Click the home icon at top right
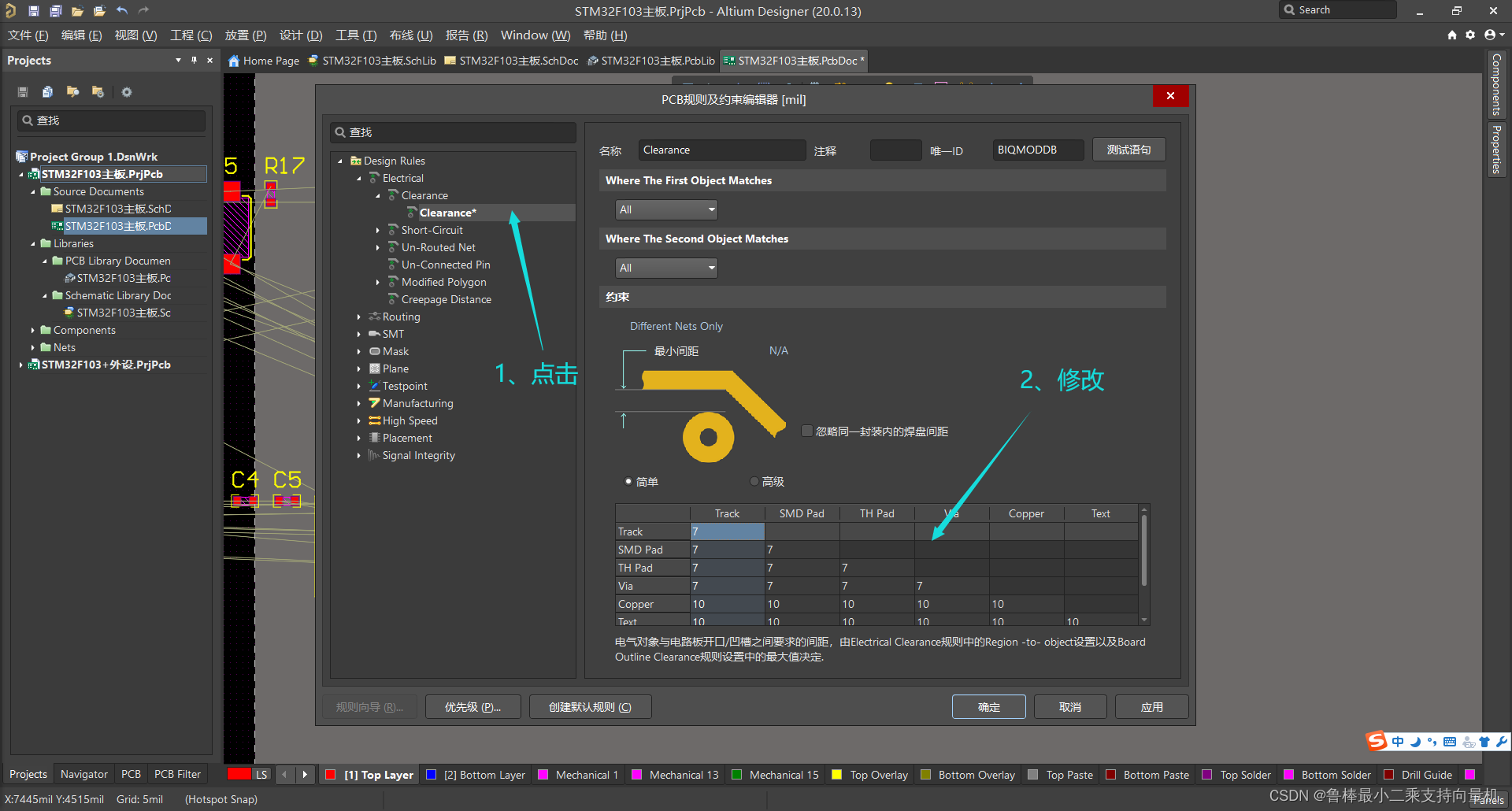The width and height of the screenshot is (1512, 811). pos(1452,35)
